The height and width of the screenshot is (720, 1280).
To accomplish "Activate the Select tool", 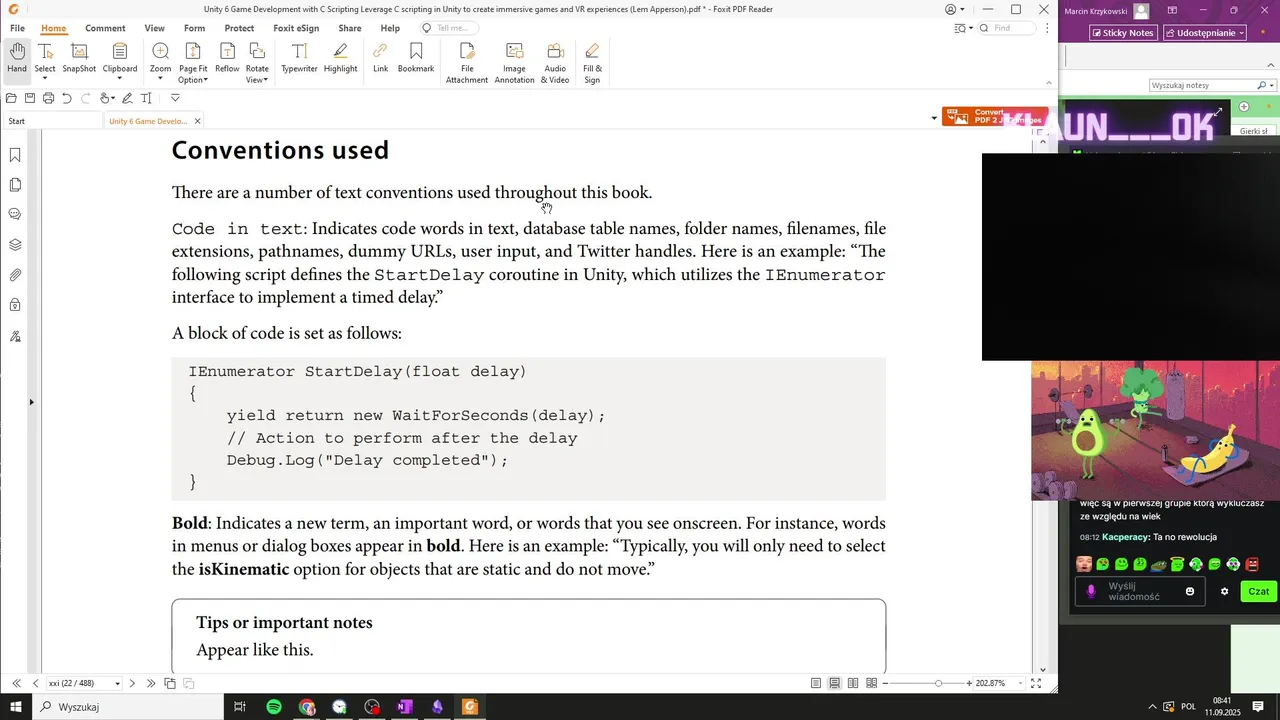I will tap(45, 62).
